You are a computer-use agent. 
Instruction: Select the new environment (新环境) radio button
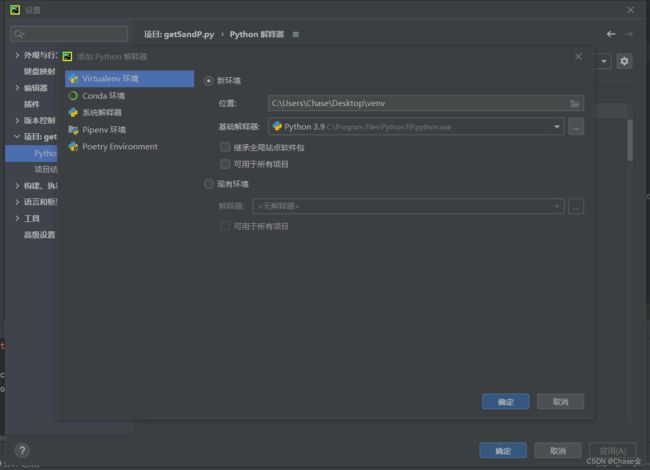(x=209, y=81)
